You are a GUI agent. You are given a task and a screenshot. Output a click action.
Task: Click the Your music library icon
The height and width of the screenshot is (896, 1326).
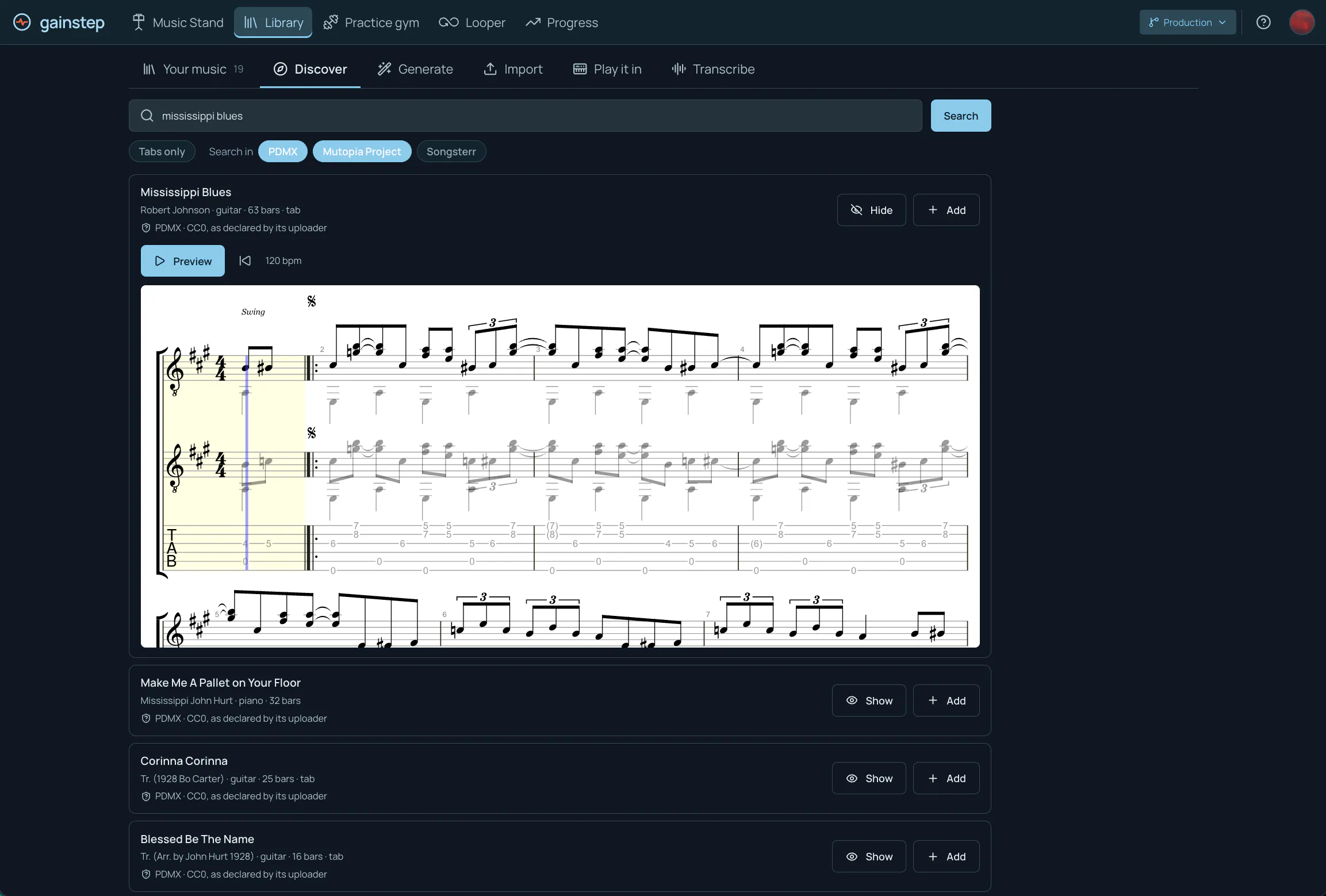point(149,69)
